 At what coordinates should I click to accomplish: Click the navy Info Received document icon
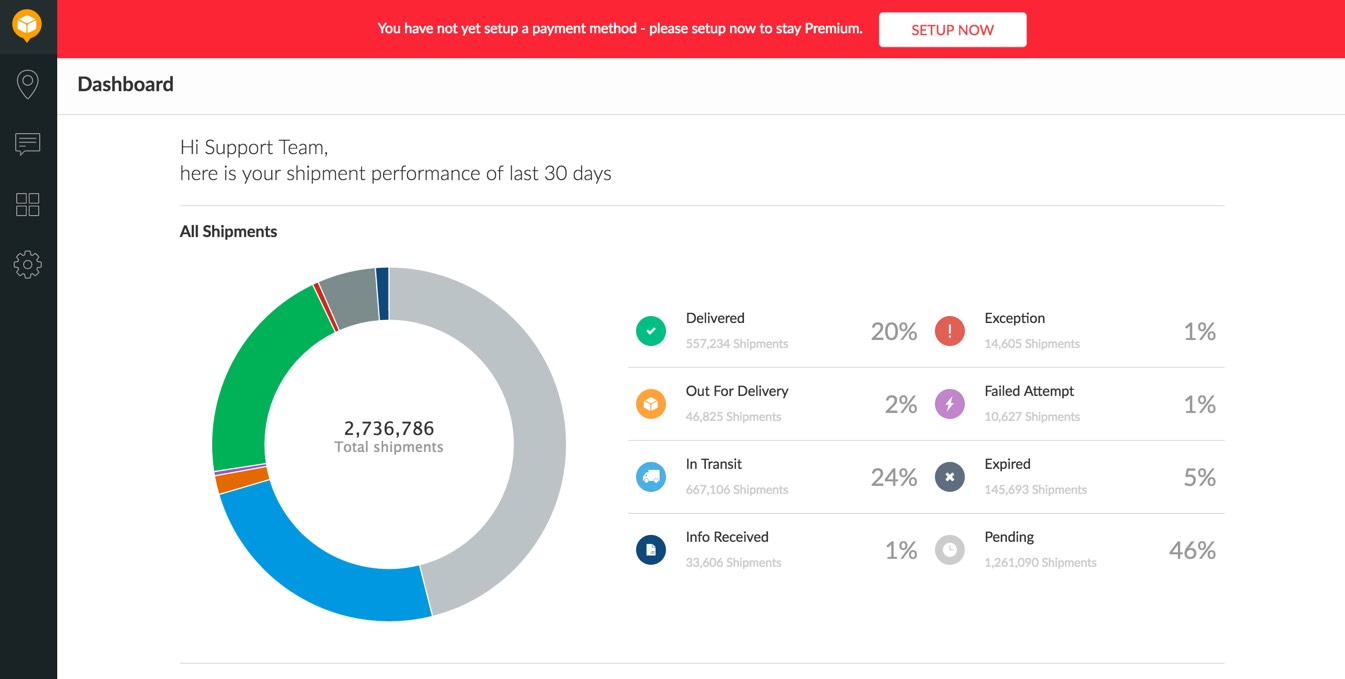(651, 550)
